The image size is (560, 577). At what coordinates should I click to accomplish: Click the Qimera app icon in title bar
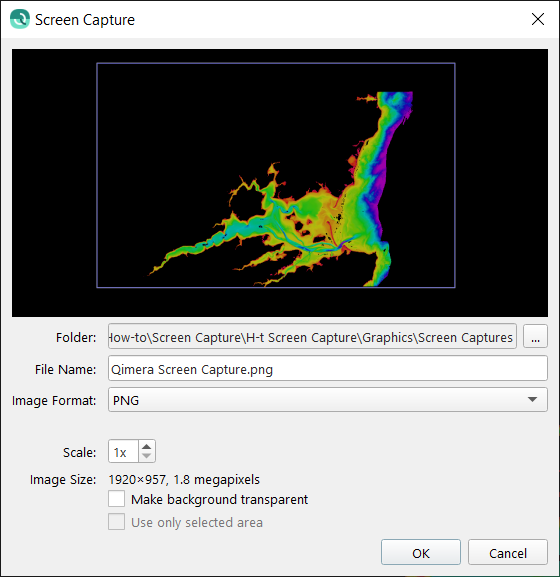20,19
